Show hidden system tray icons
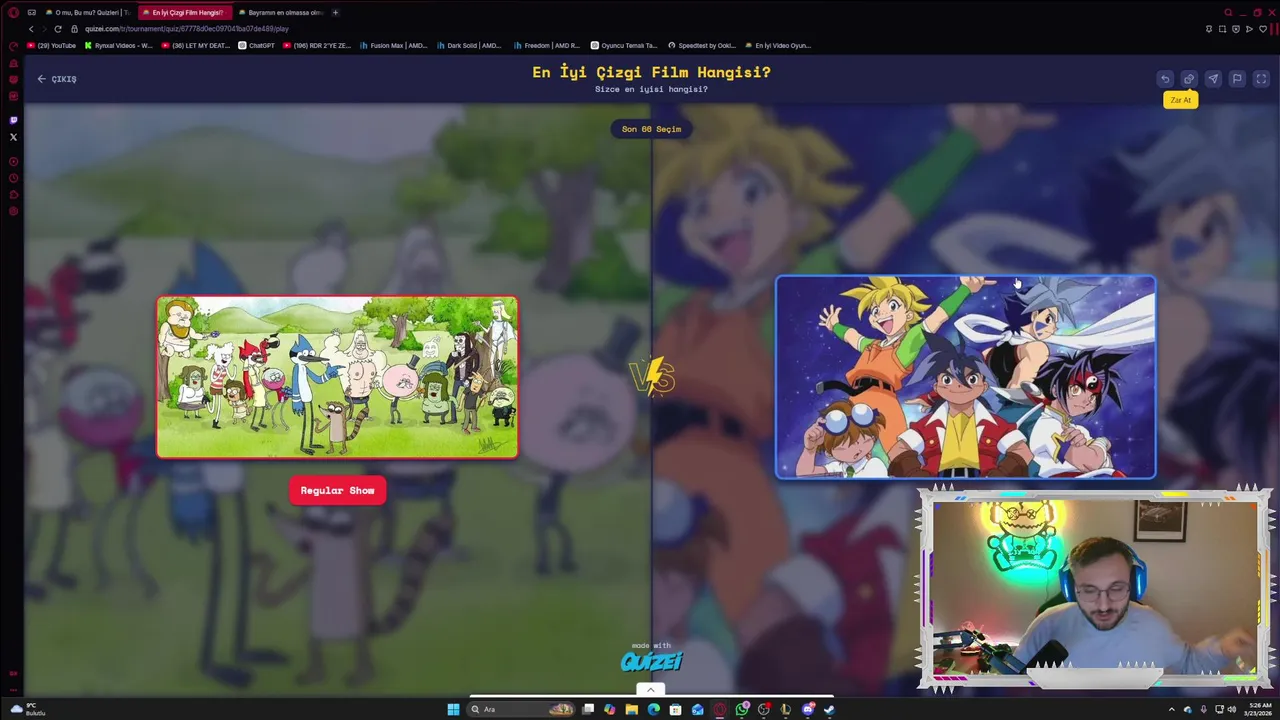The width and height of the screenshot is (1280, 720). 1172,709
